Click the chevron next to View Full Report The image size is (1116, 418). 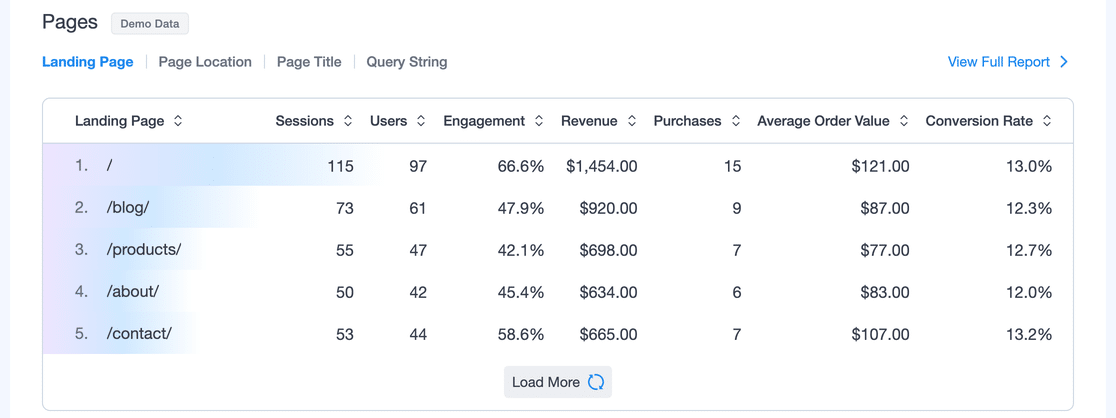1064,62
